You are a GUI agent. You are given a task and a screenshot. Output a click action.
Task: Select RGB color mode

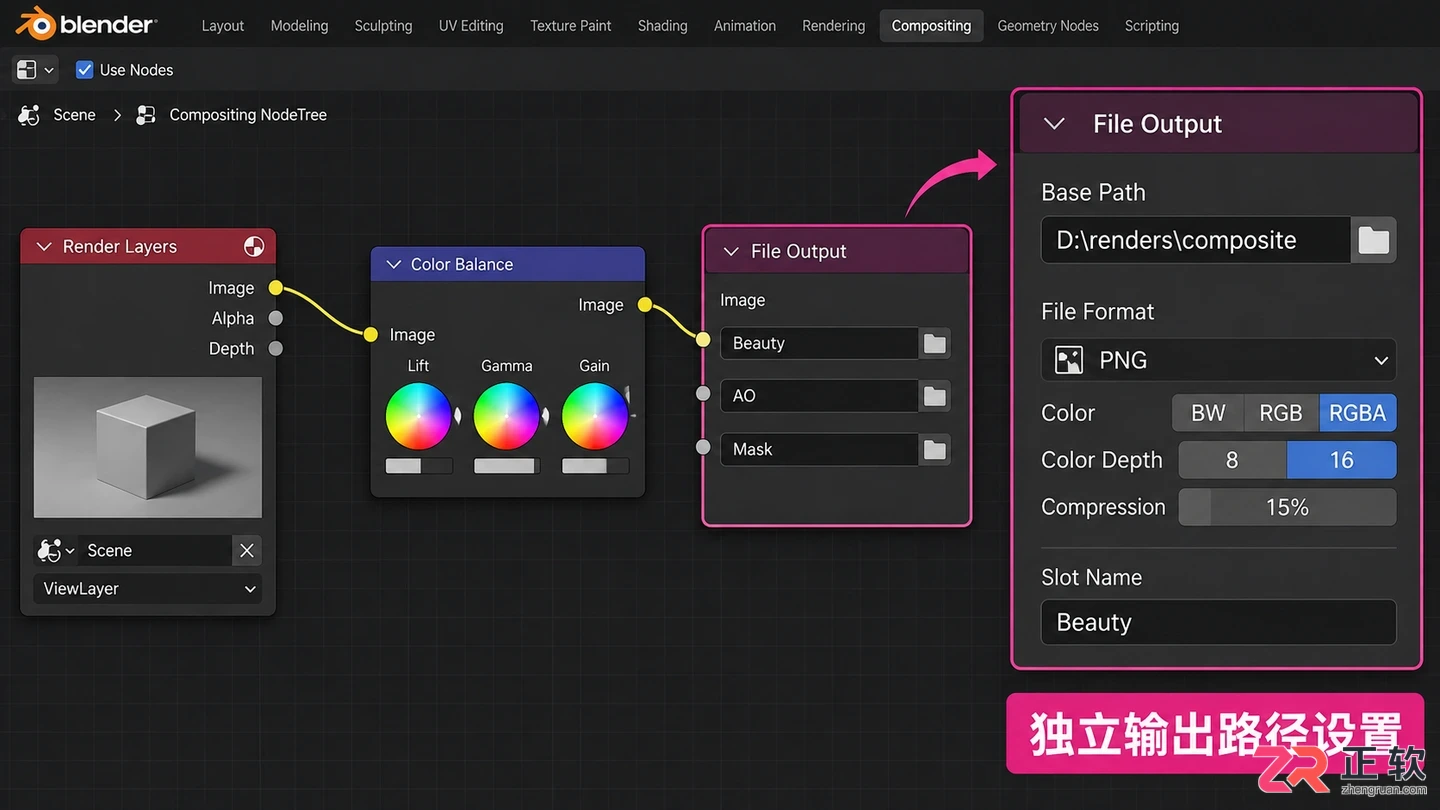pos(1281,413)
